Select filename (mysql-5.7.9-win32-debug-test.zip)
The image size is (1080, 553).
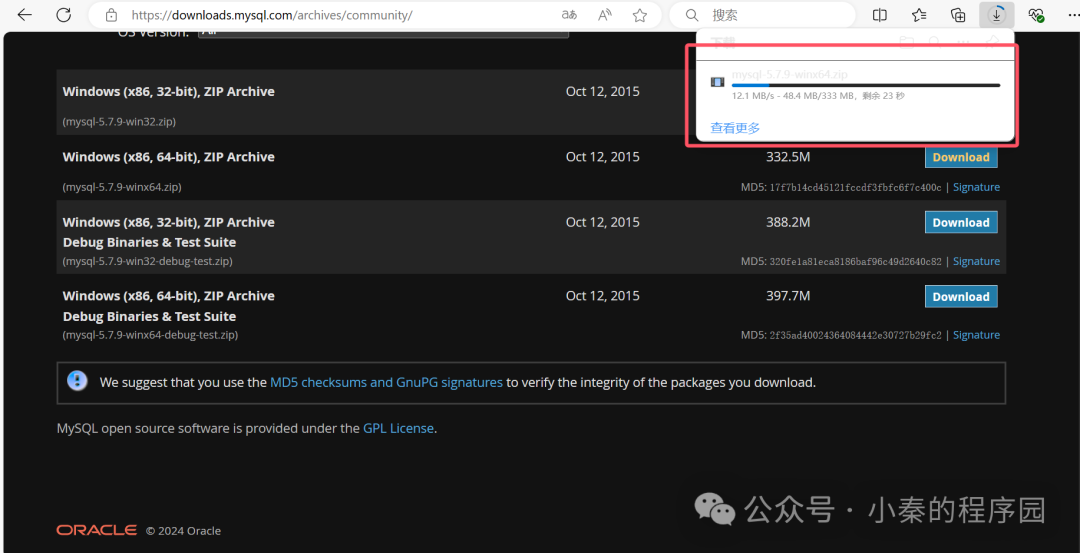[147, 262]
